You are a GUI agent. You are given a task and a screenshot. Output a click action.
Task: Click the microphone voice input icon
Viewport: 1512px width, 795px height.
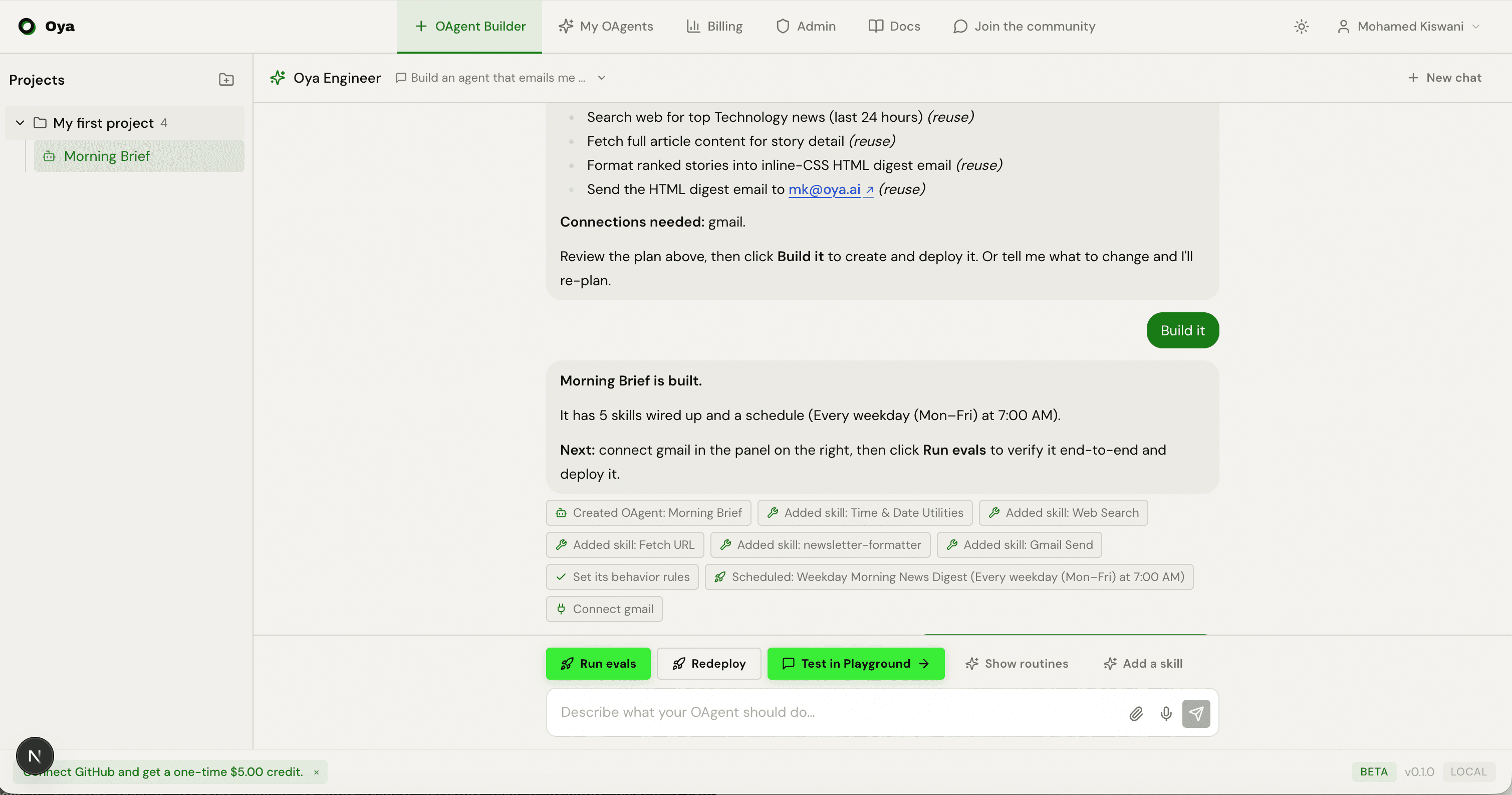pyautogui.click(x=1166, y=713)
